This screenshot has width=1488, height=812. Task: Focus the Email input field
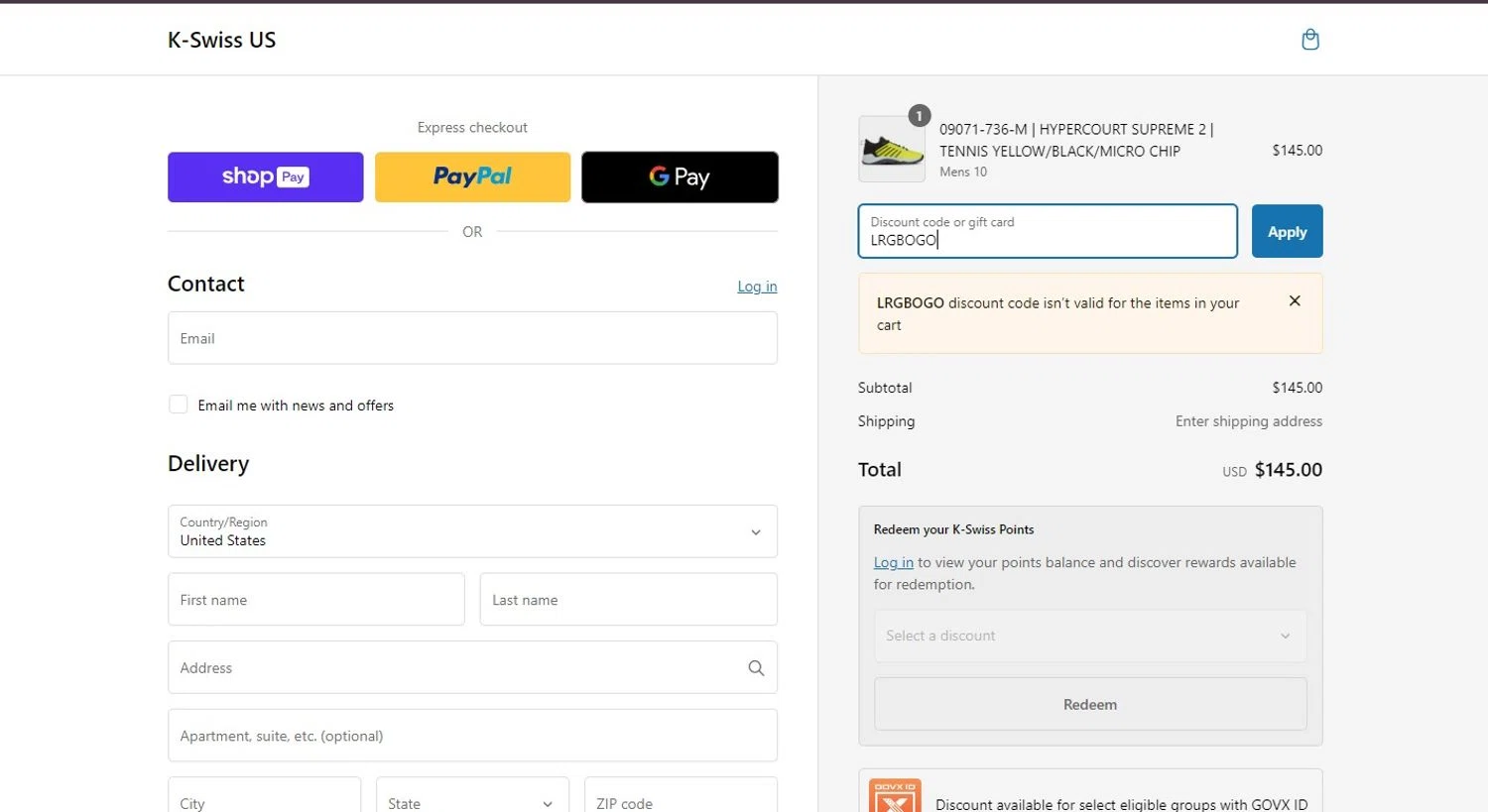pyautogui.click(x=472, y=338)
